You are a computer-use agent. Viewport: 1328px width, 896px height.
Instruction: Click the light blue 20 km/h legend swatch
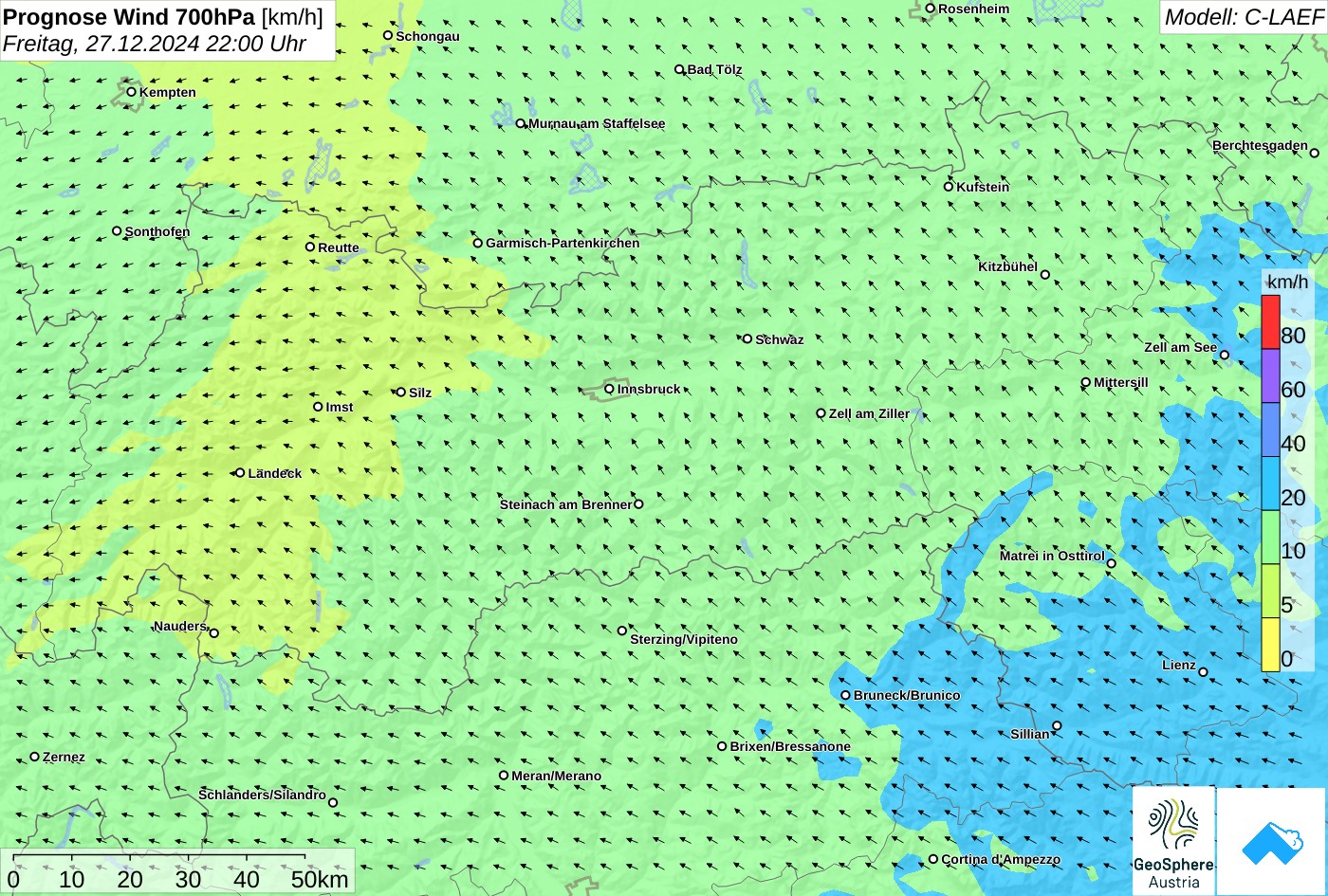click(1270, 484)
